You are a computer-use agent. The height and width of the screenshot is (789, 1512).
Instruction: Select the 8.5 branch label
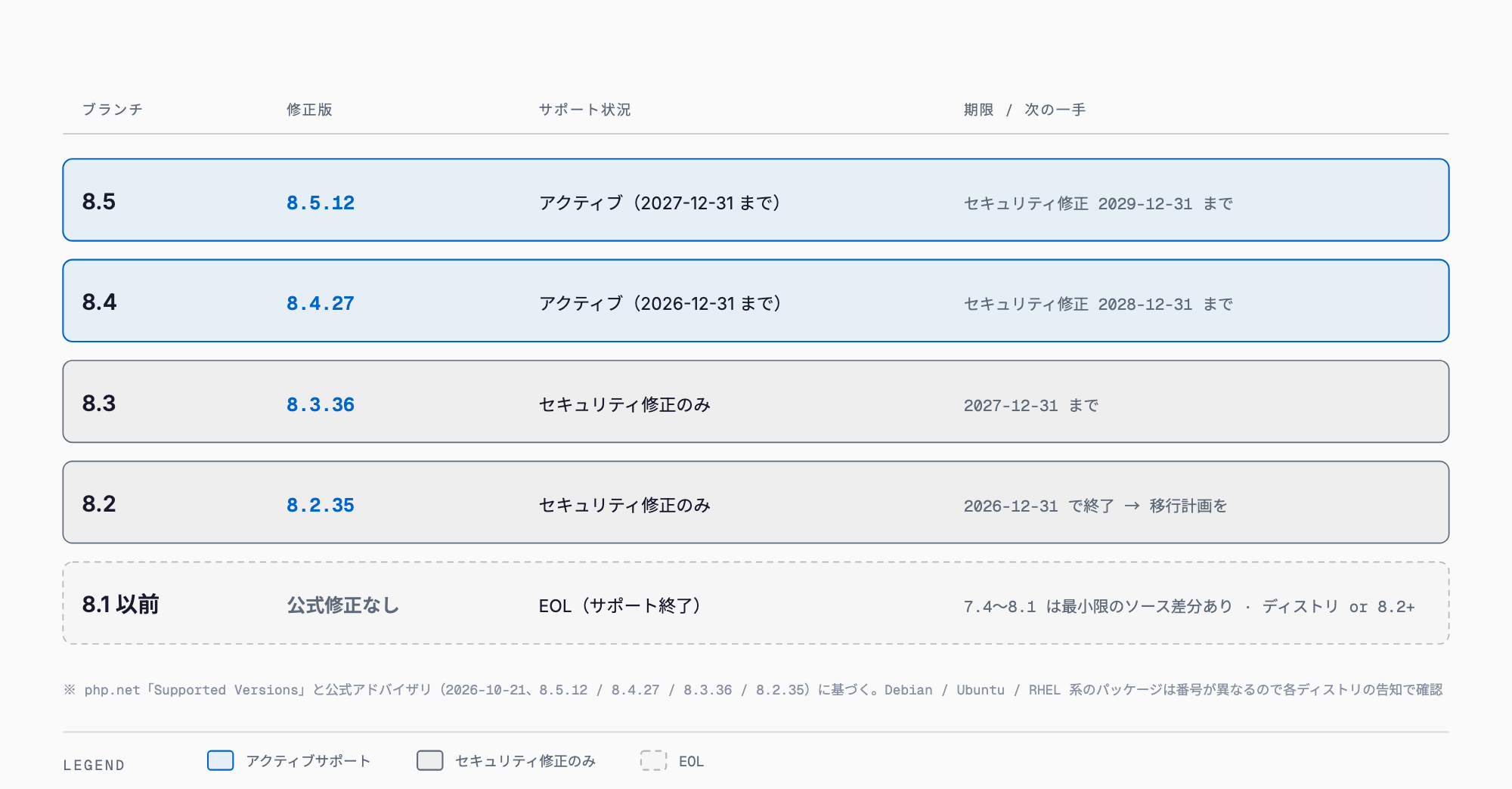99,202
